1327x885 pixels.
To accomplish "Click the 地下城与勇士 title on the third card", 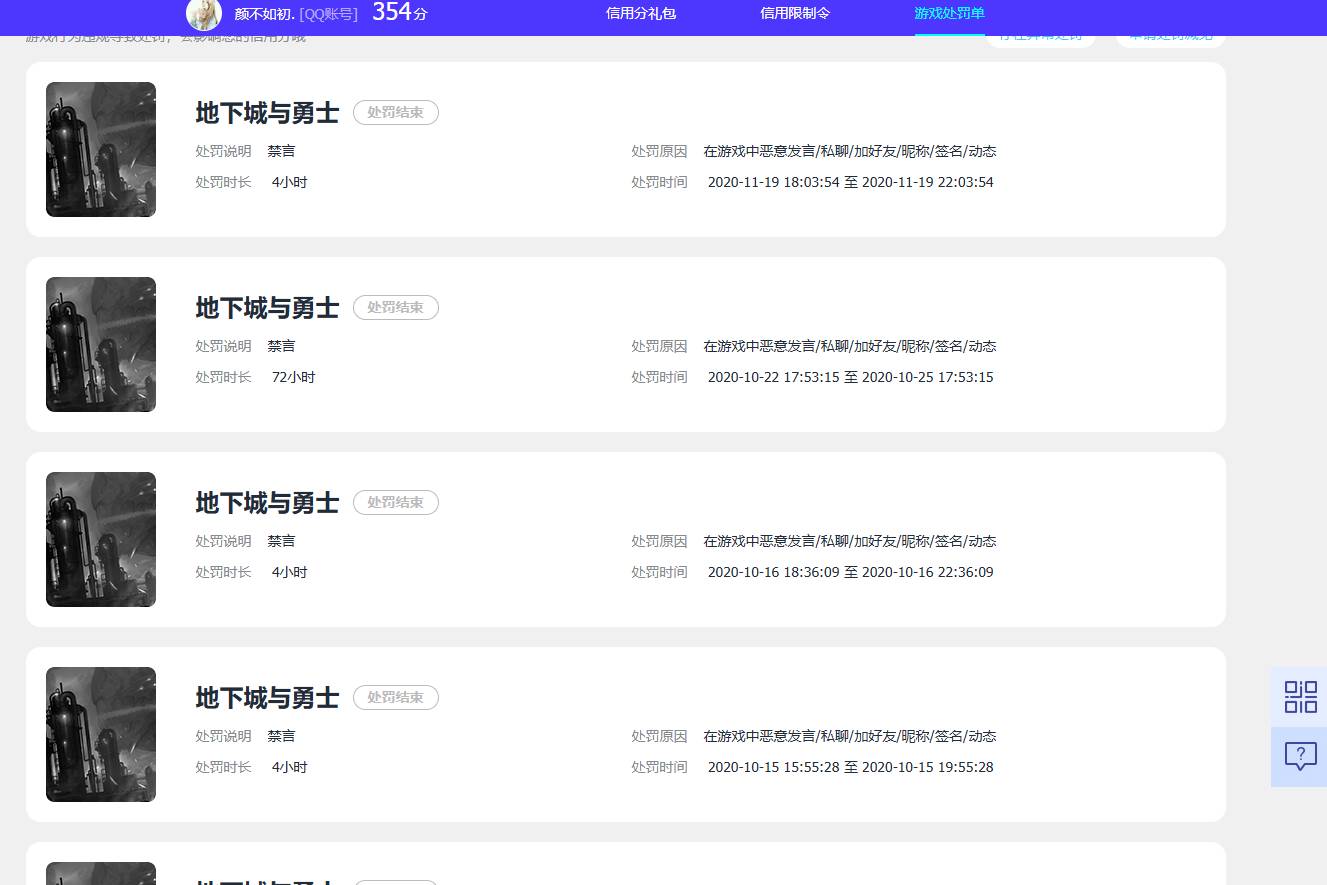I will (x=267, y=503).
